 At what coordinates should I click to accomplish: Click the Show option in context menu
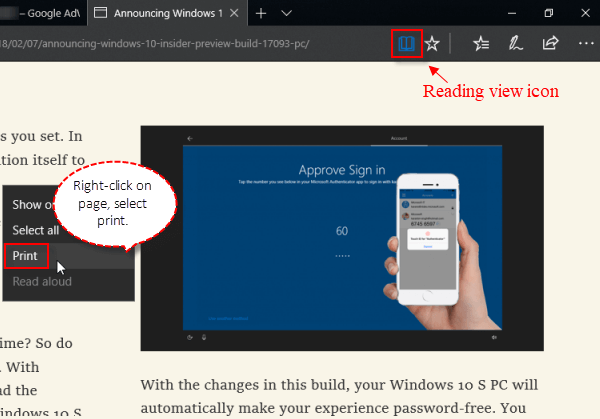pyautogui.click(x=69, y=204)
